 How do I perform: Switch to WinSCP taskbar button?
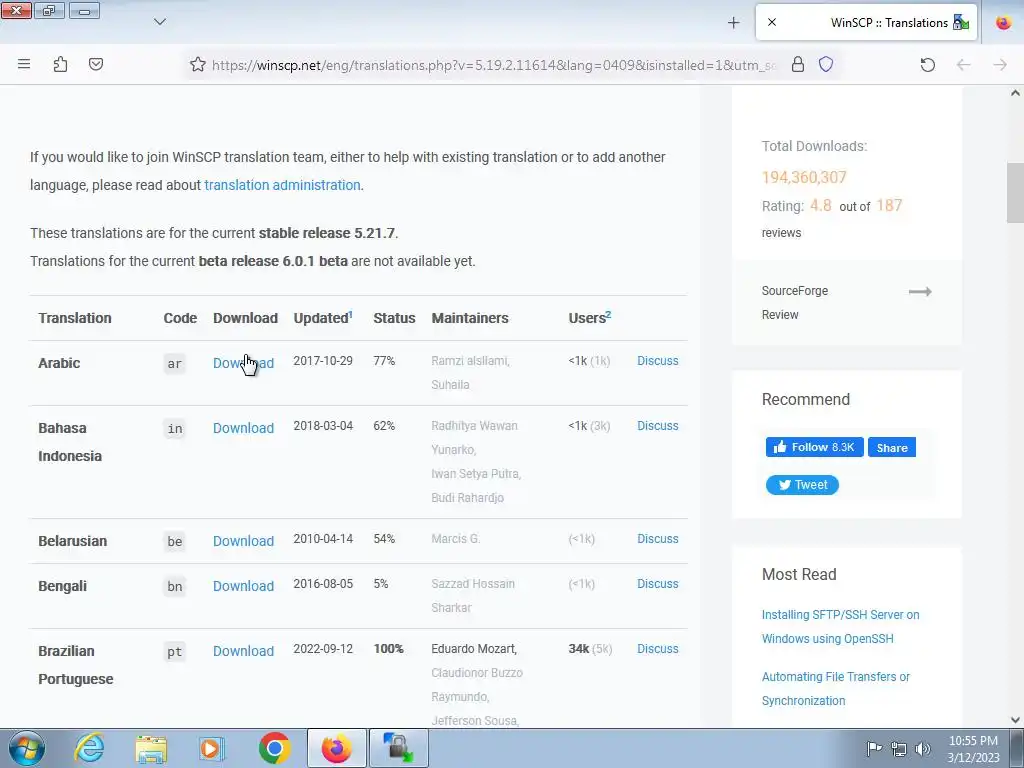pos(398,748)
